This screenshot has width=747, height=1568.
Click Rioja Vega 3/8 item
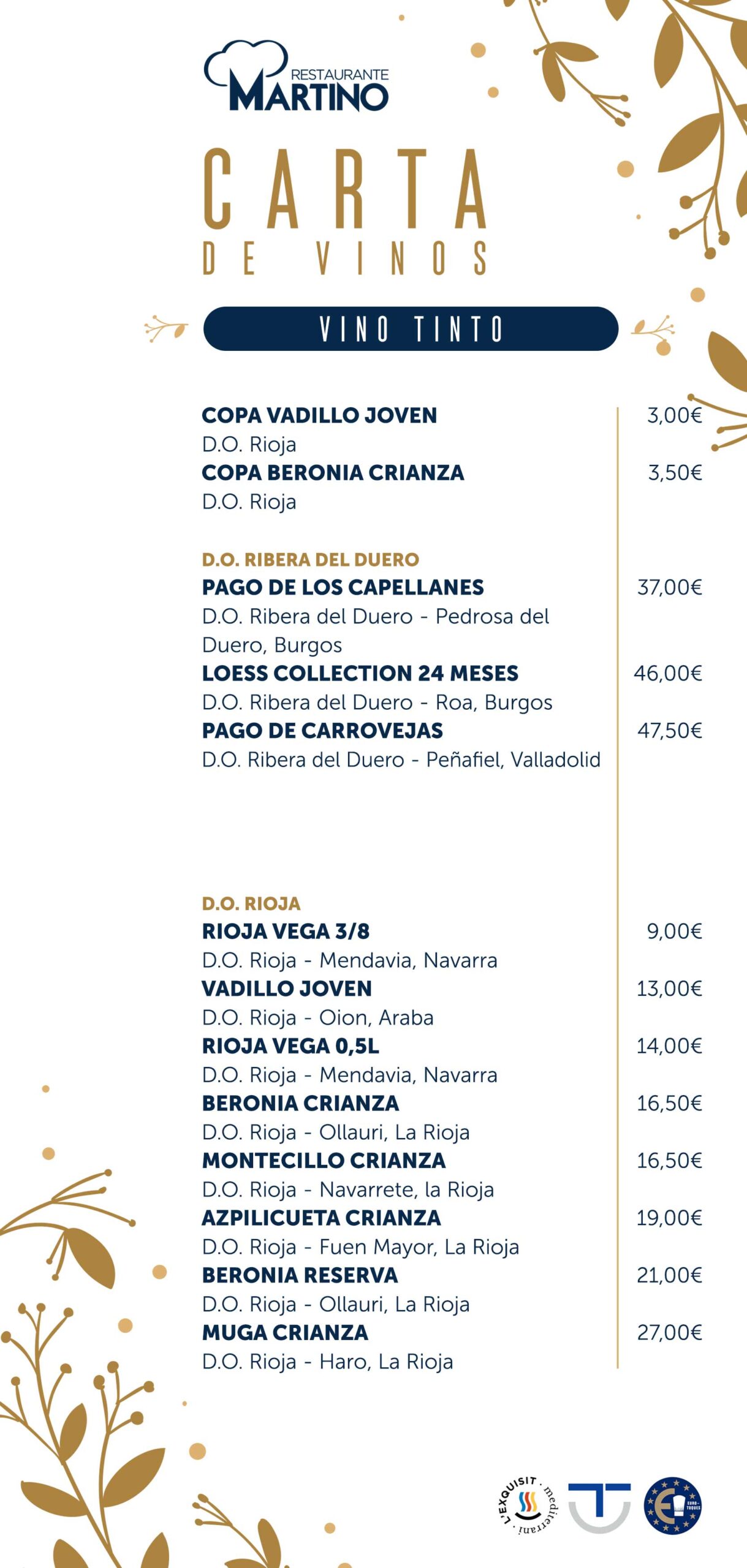tap(286, 932)
